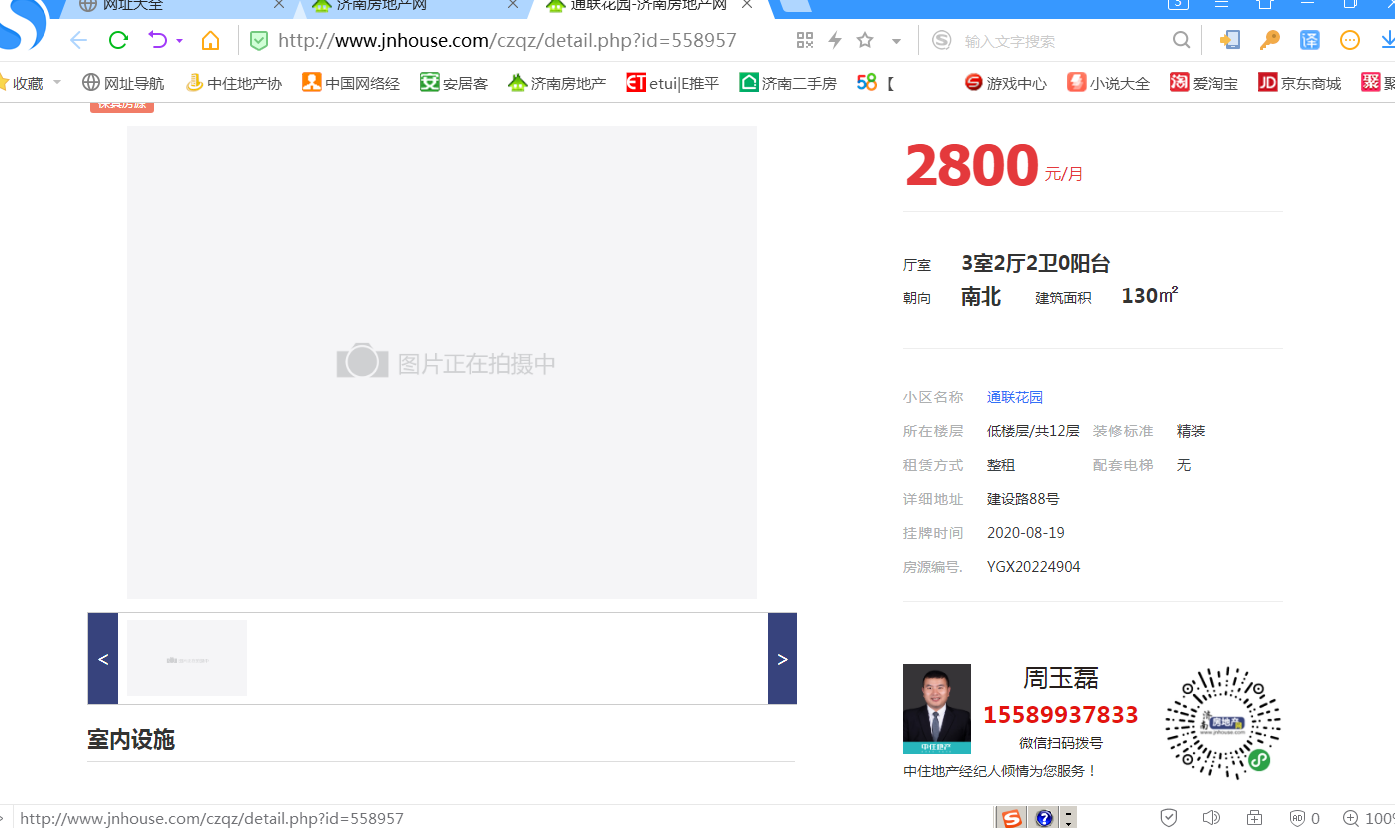Open the 通联花园 community link

(x=1014, y=398)
